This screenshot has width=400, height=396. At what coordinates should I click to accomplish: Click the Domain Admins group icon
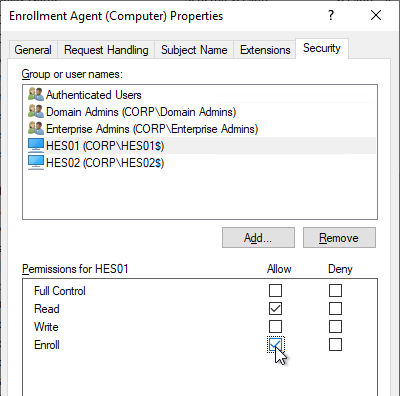point(36,112)
